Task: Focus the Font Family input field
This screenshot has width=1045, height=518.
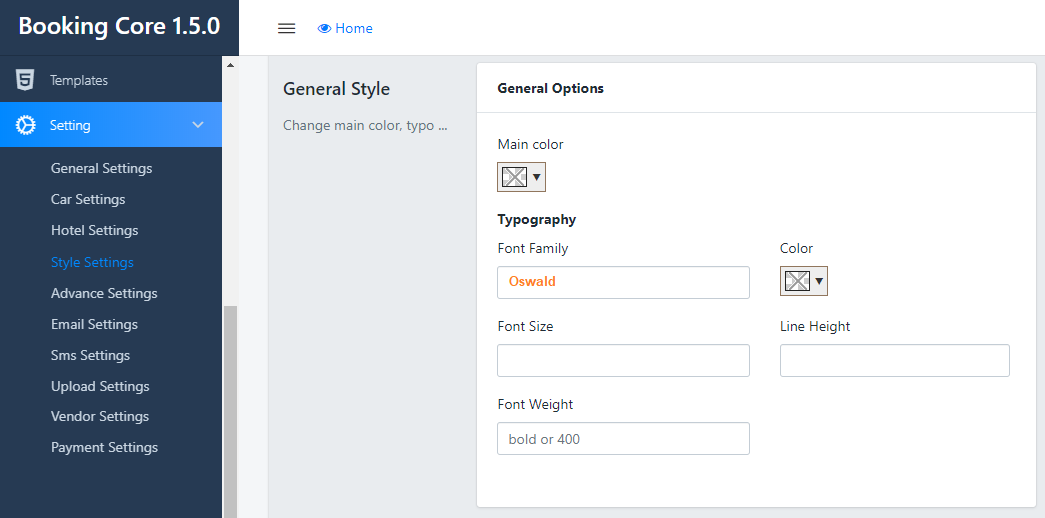Action: [623, 282]
